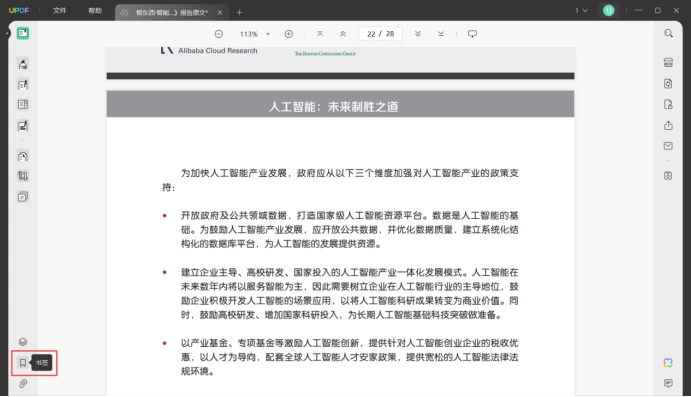Open the 文件 menu

point(59,10)
